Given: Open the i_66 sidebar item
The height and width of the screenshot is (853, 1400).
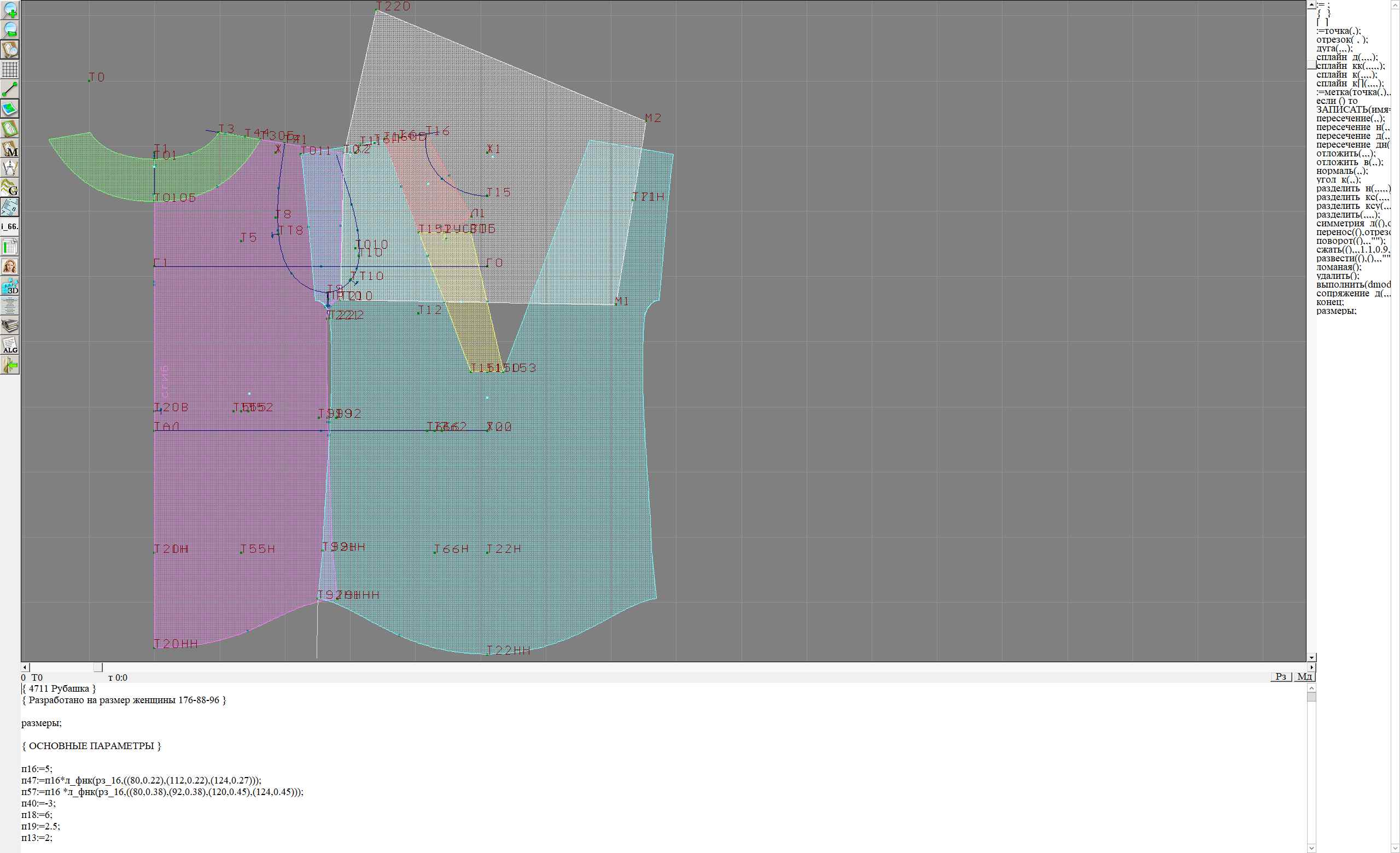Looking at the screenshot, I should pyautogui.click(x=10, y=226).
